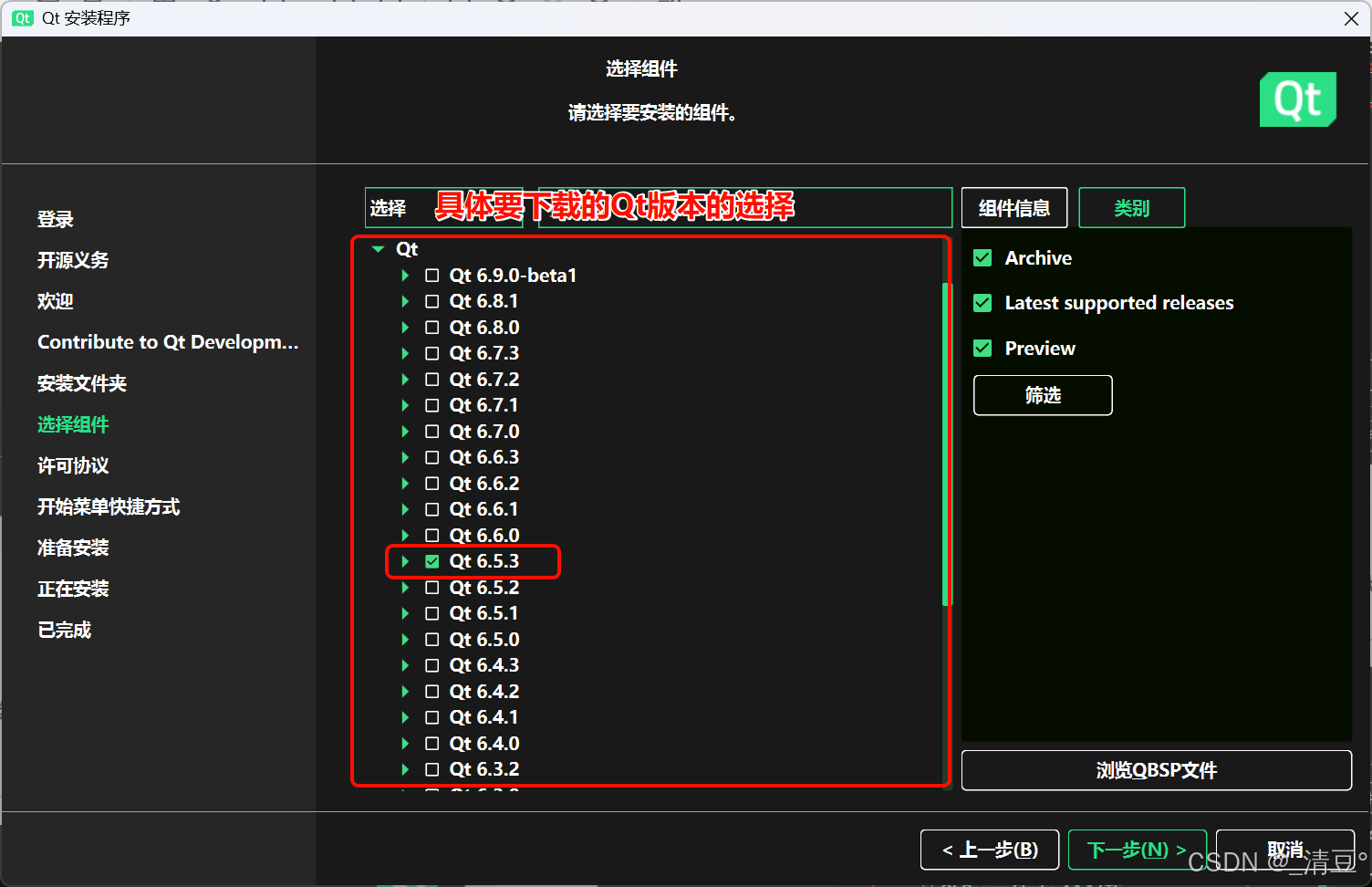Uncheck the Qt 6.5.3 checkbox
The image size is (1372, 887).
(432, 561)
